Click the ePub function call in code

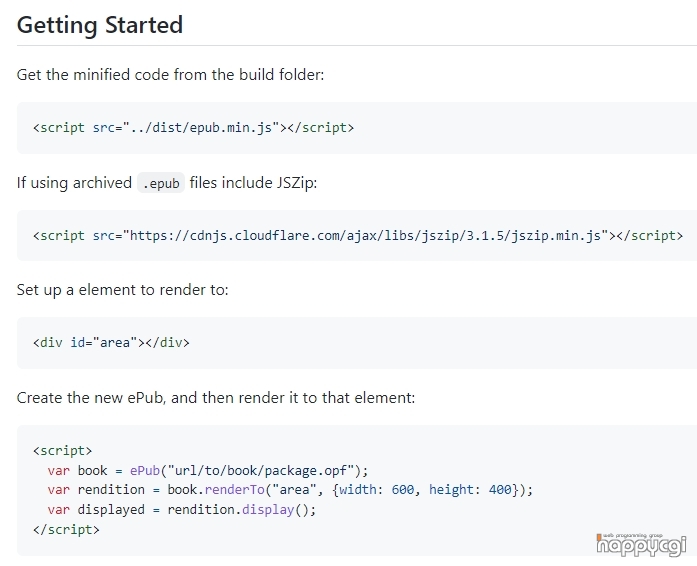144,470
